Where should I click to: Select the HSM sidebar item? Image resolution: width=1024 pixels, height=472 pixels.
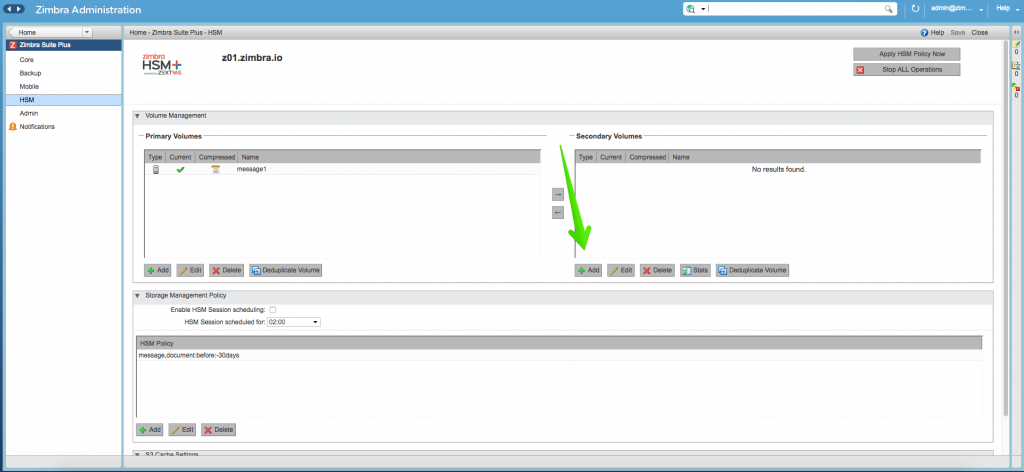(x=64, y=100)
